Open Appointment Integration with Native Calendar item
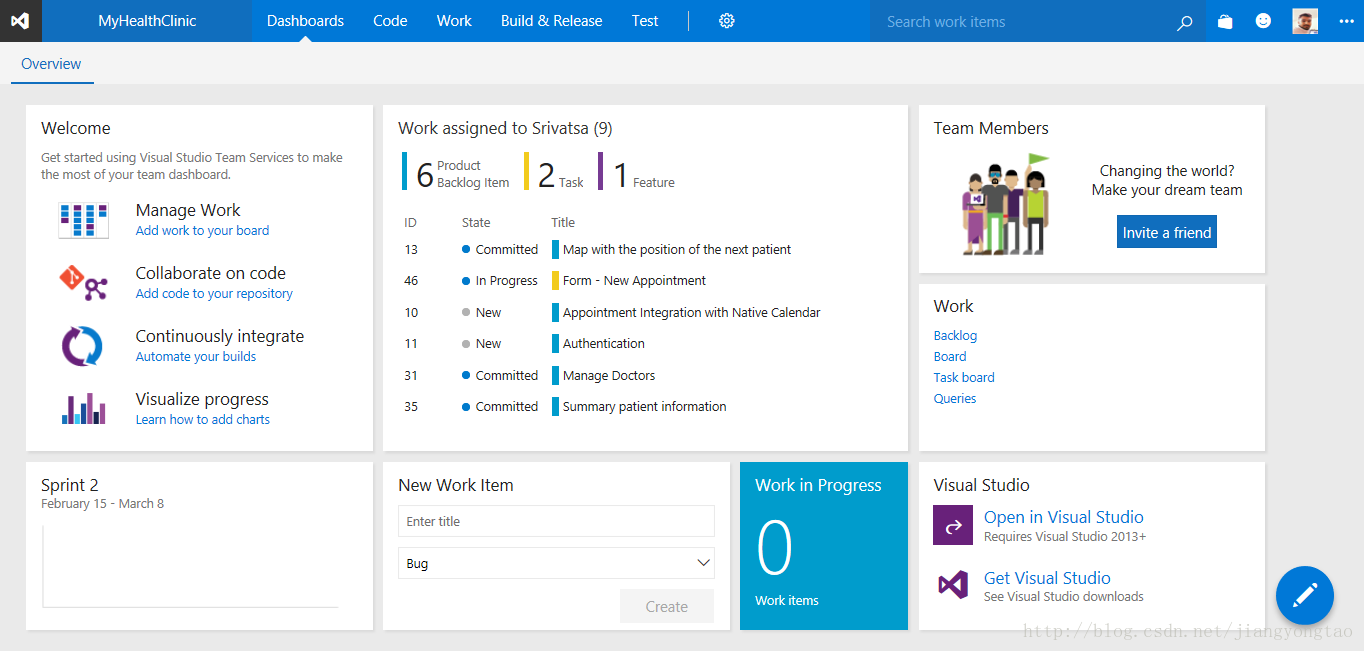This screenshot has height=651, width=1364. click(x=691, y=313)
